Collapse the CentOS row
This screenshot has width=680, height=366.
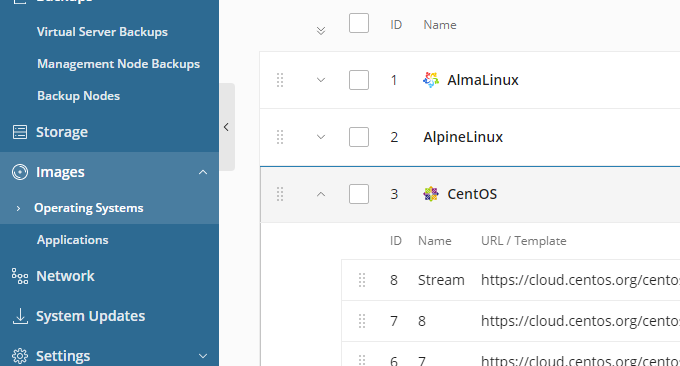321,194
